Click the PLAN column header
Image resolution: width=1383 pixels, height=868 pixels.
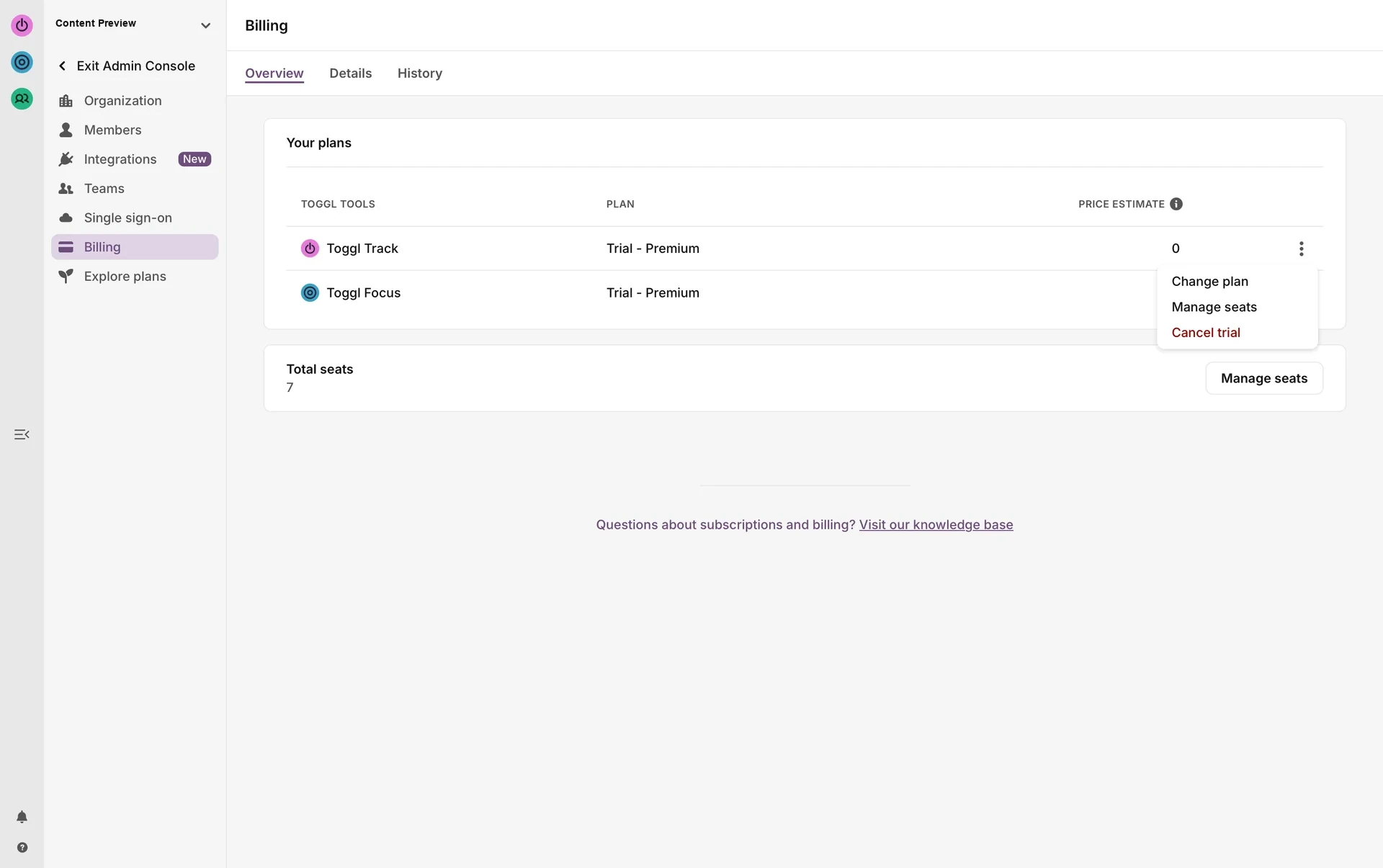[620, 204]
